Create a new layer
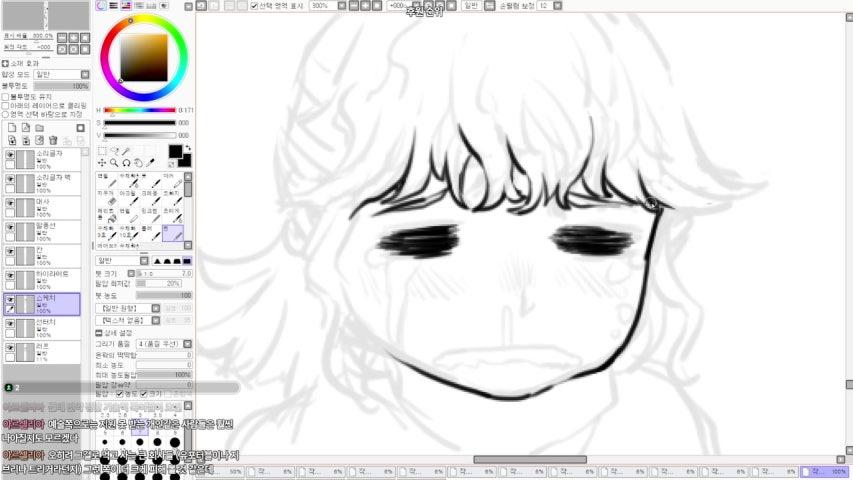This screenshot has height=480, width=853. point(11,128)
